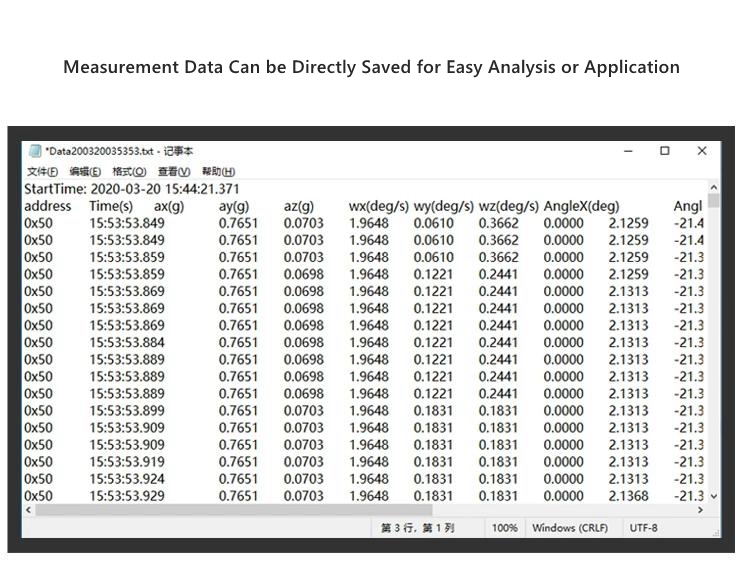Open the 文件(F) File menu
This screenshot has width=750, height=575.
(x=42, y=171)
